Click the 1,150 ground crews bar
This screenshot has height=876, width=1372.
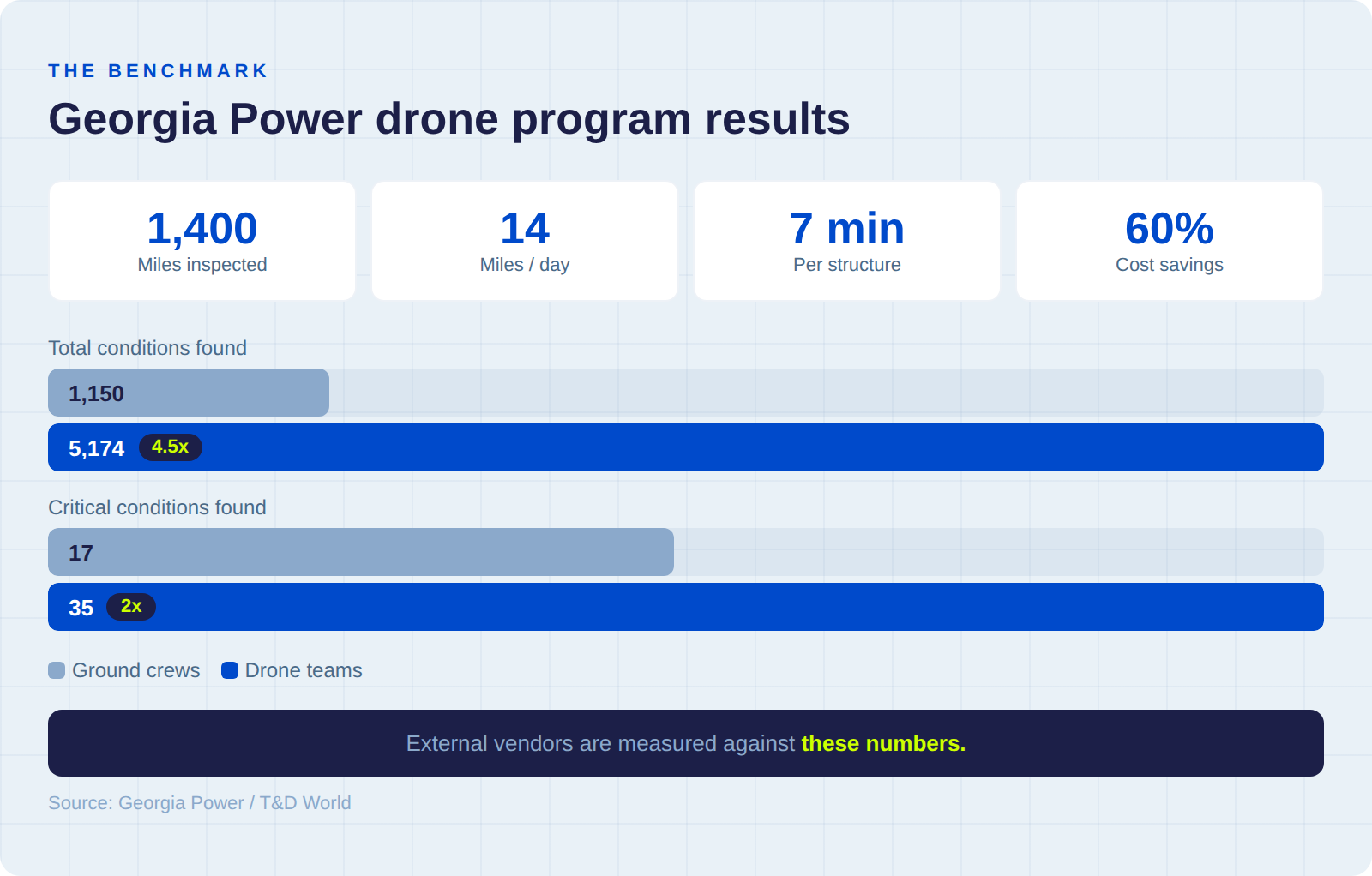[188, 392]
